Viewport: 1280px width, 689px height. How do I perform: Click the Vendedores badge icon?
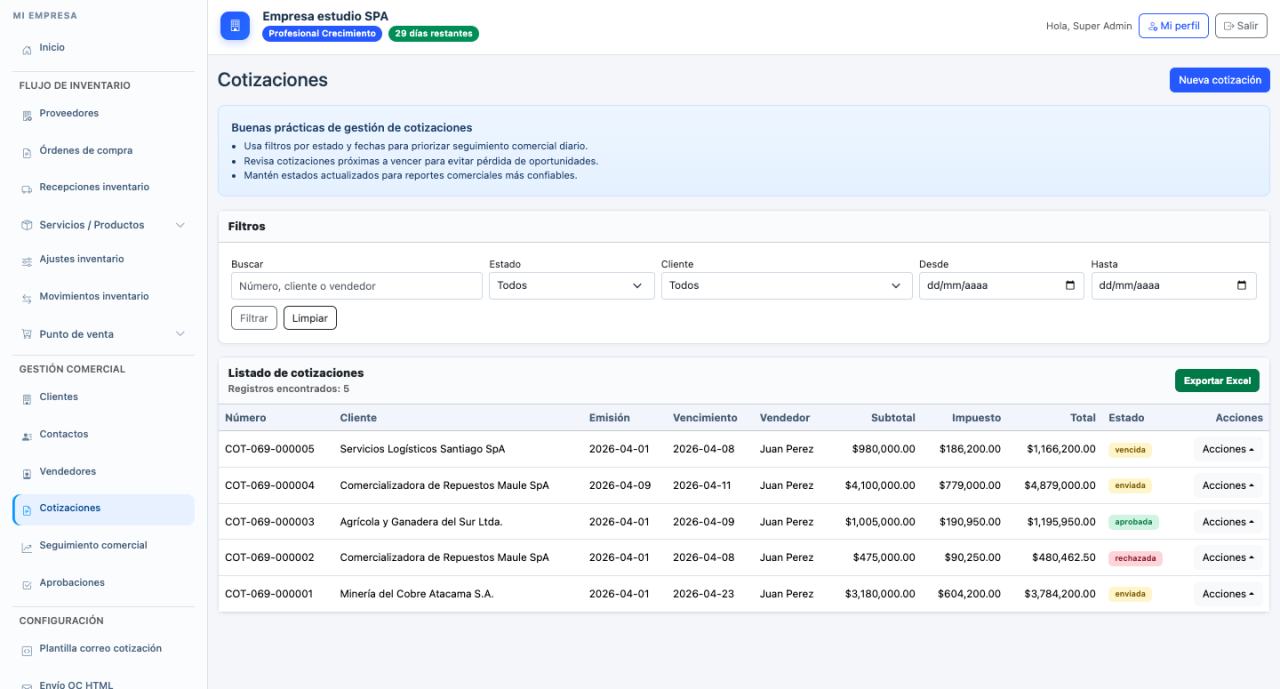tap(27, 472)
